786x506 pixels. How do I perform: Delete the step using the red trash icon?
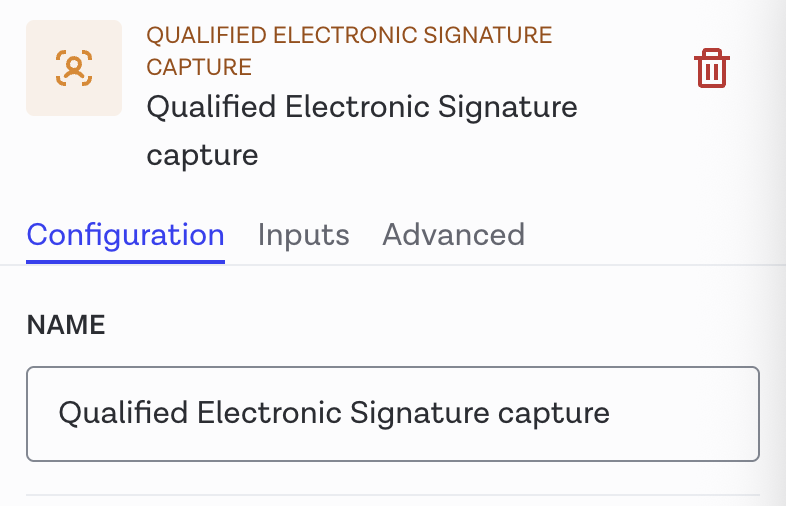711,69
